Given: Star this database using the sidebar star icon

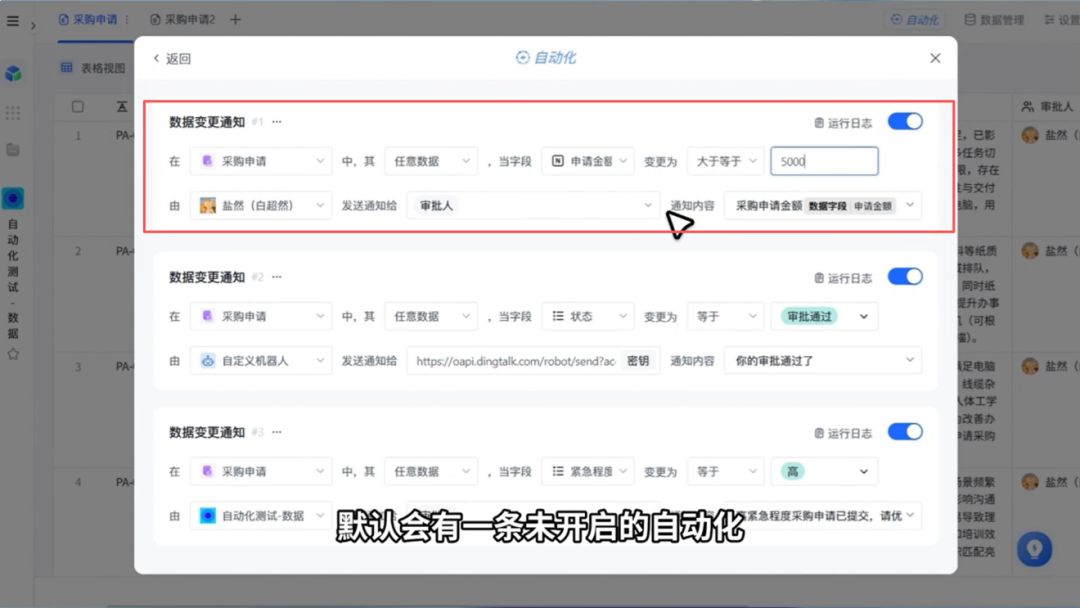Looking at the screenshot, I should pyautogui.click(x=13, y=354).
